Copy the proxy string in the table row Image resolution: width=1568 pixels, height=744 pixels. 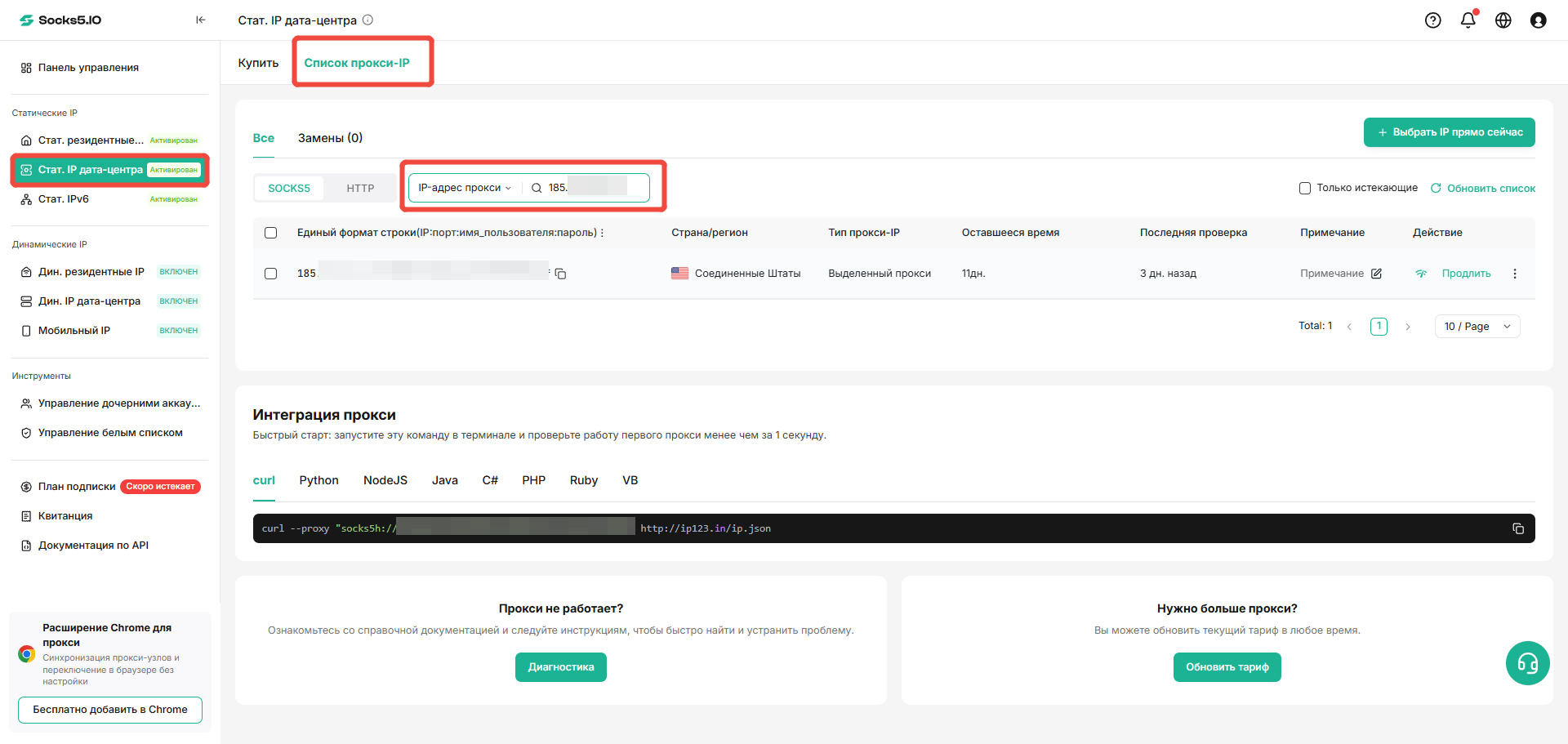click(x=561, y=274)
